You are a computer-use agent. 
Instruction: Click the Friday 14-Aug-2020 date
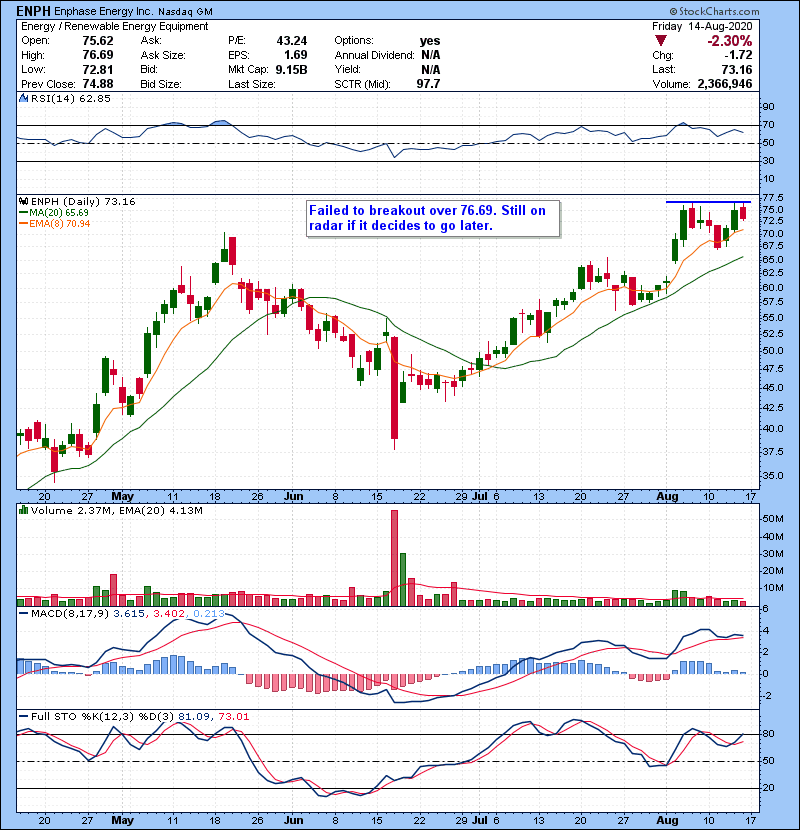702,26
